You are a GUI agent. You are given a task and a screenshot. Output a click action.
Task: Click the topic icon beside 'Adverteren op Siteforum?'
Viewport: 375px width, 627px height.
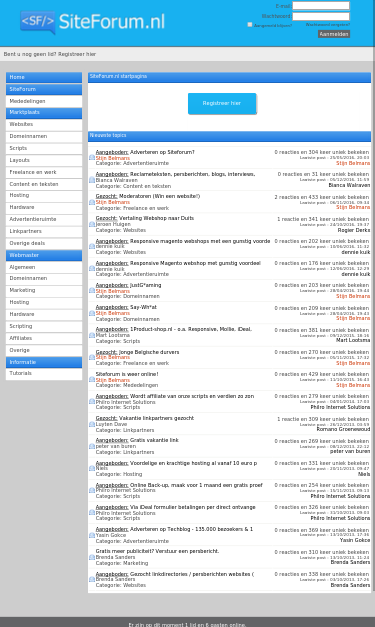[92, 158]
